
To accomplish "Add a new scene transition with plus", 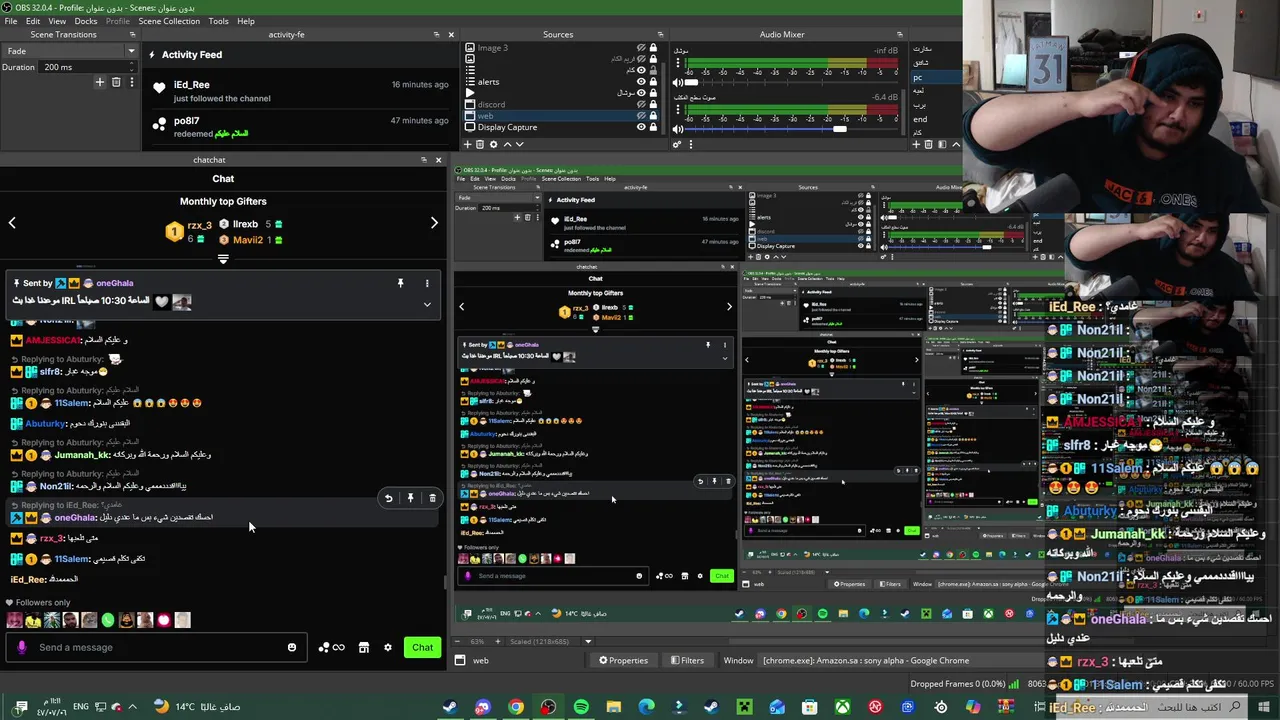I will 99,82.
